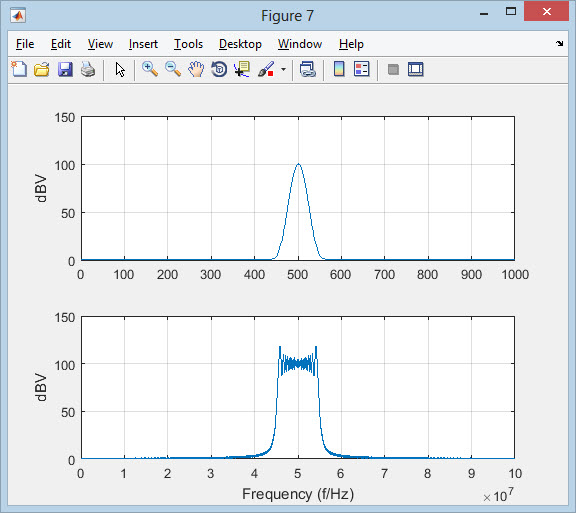
Task: Open a file with the folder icon
Action: 42,69
